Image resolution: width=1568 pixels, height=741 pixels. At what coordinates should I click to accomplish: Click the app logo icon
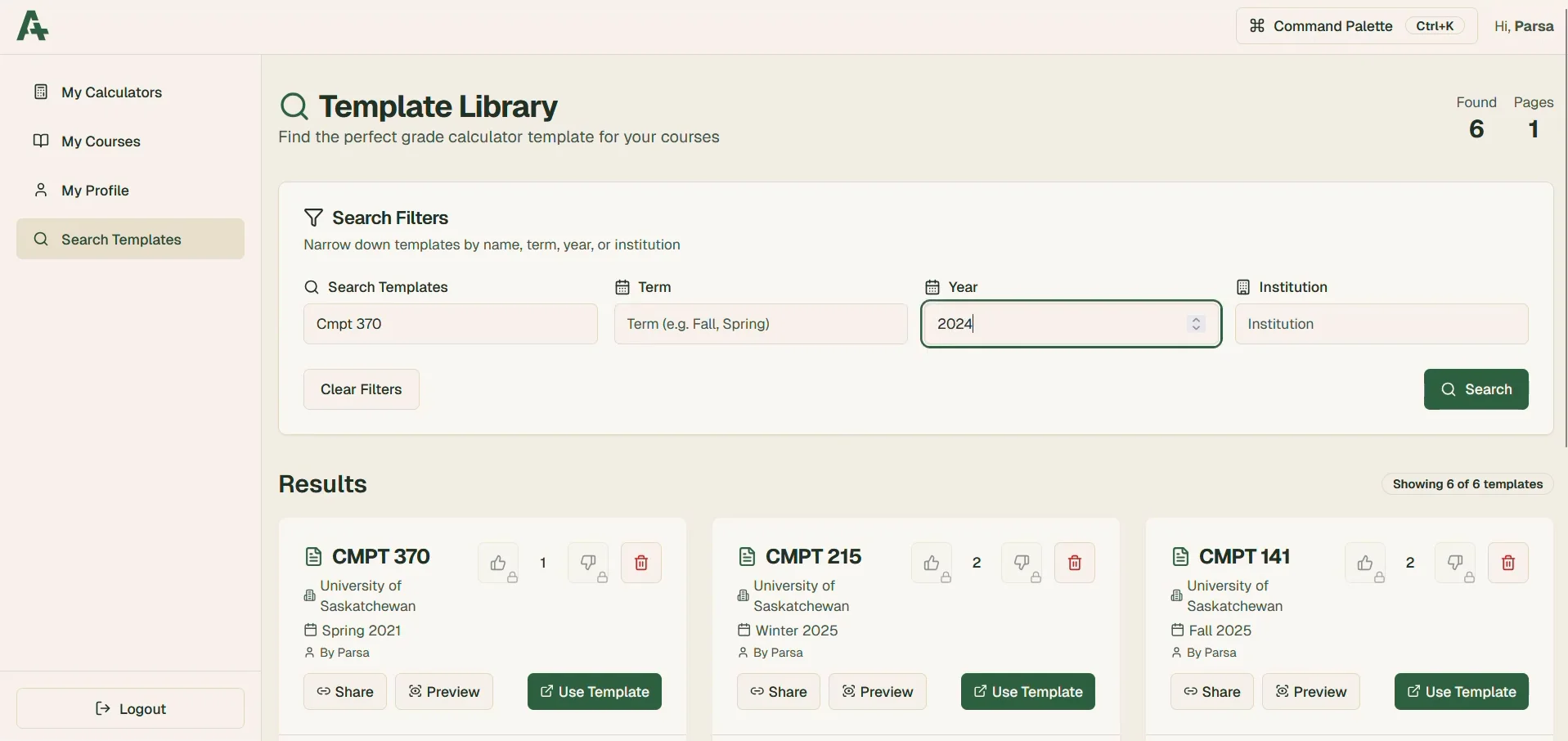point(31,25)
